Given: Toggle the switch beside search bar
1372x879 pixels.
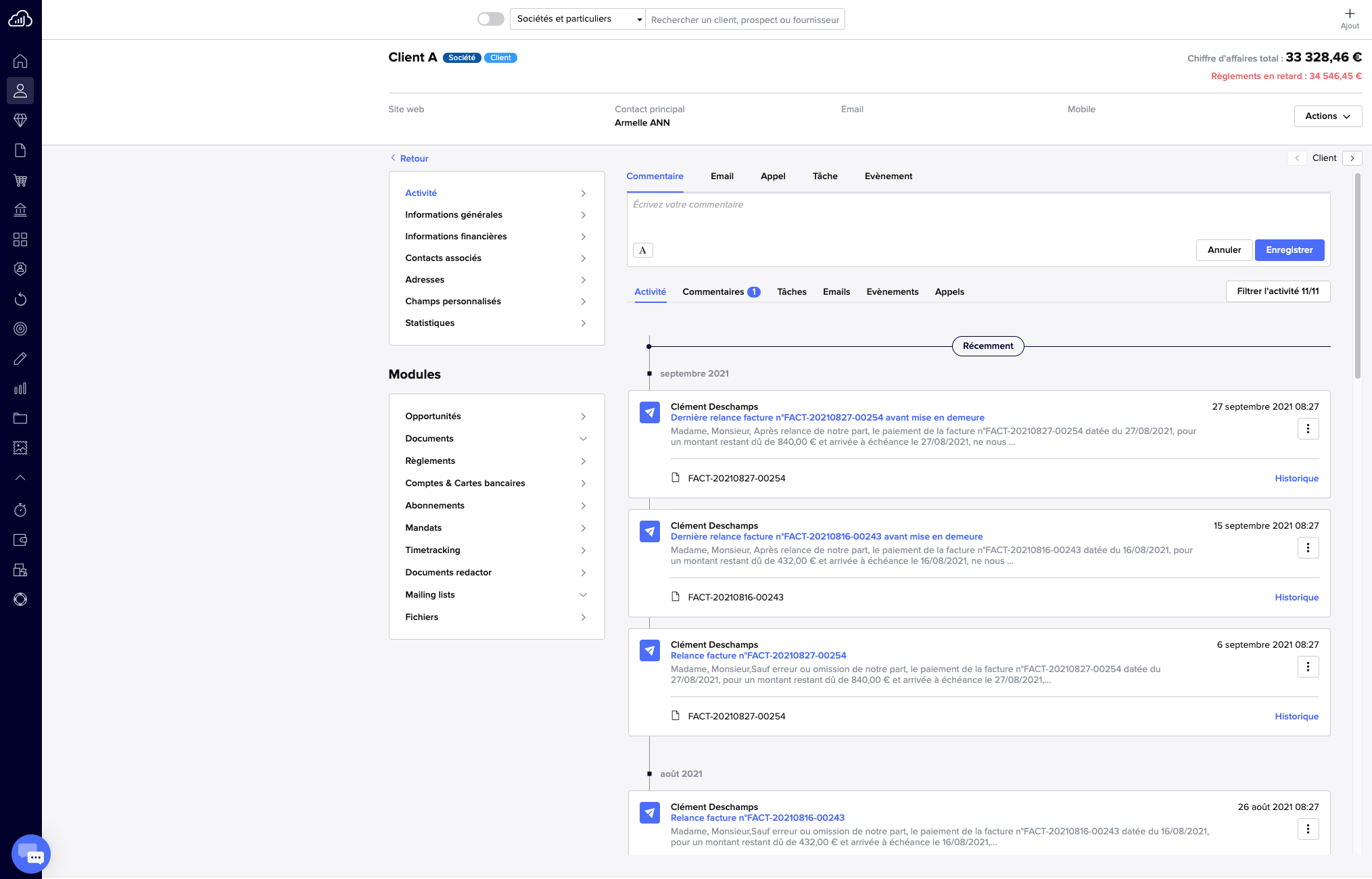Looking at the screenshot, I should tap(491, 19).
